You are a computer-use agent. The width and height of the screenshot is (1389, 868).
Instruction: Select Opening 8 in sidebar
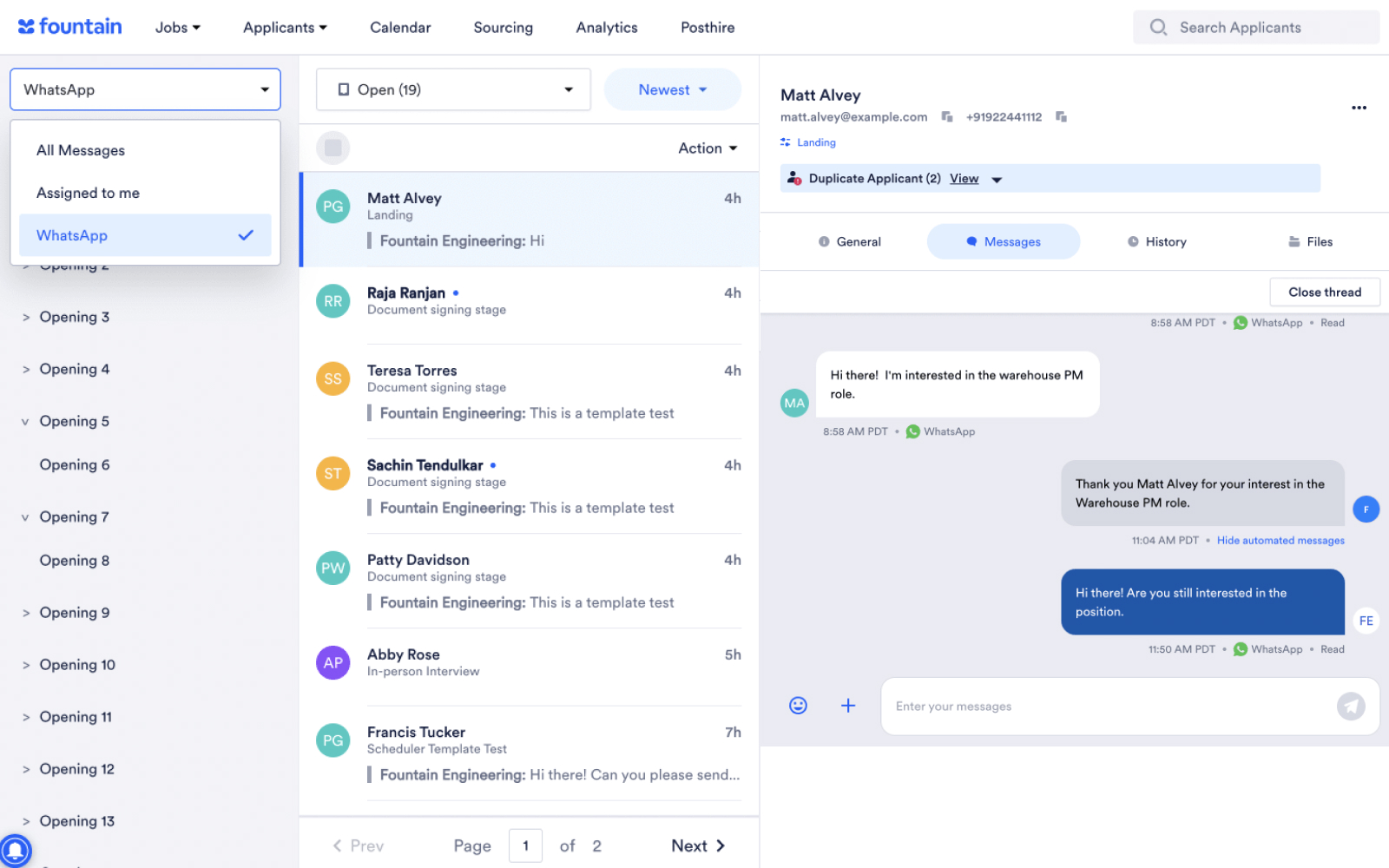pyautogui.click(x=75, y=561)
